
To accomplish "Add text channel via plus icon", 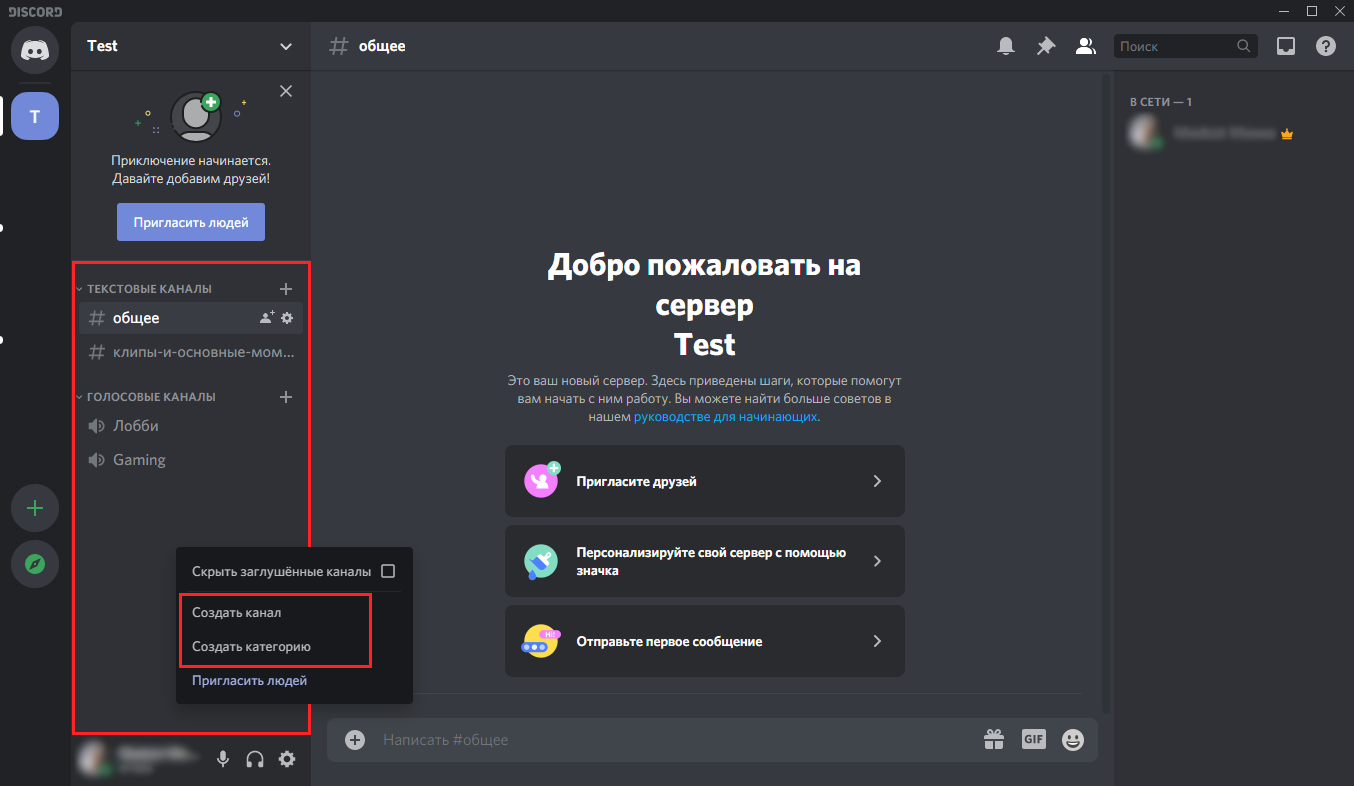I will click(286, 289).
